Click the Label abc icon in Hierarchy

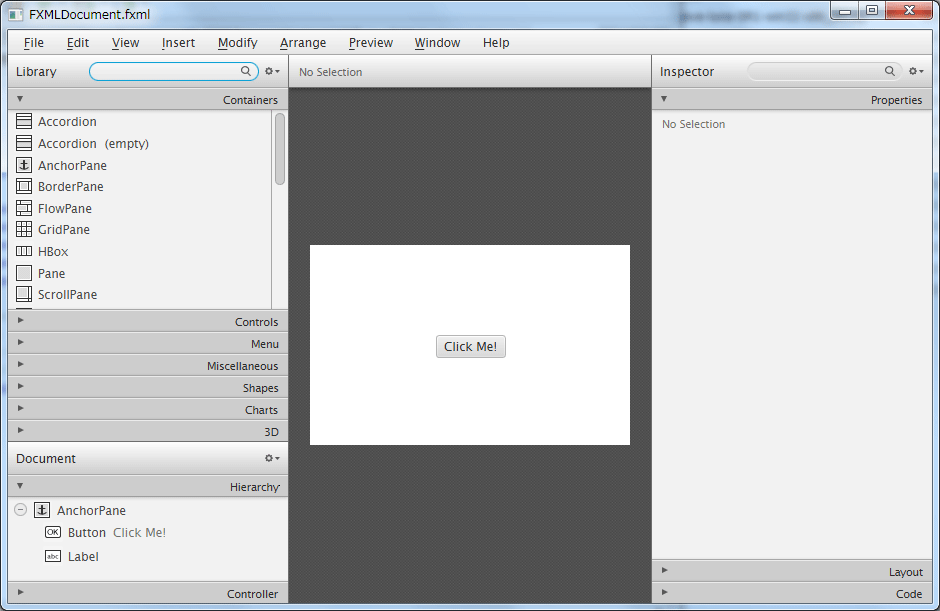[x=53, y=556]
